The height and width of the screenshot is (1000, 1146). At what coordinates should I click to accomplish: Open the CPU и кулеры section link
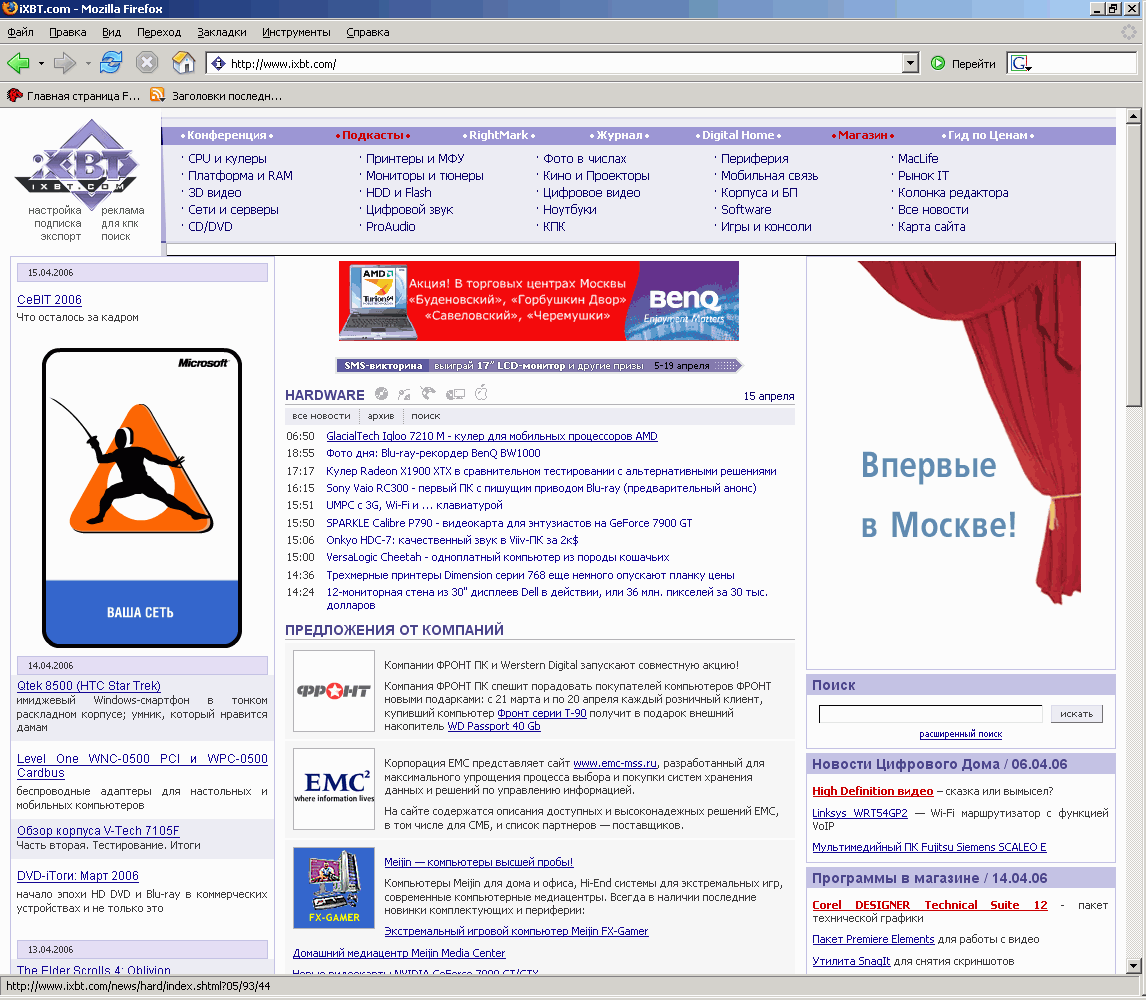click(227, 159)
